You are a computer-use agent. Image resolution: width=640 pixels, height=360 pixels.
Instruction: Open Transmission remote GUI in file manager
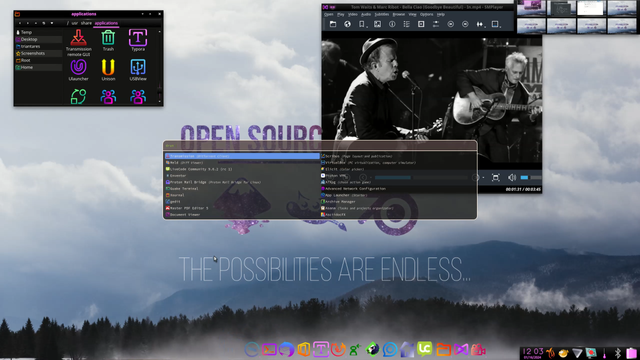click(78, 43)
